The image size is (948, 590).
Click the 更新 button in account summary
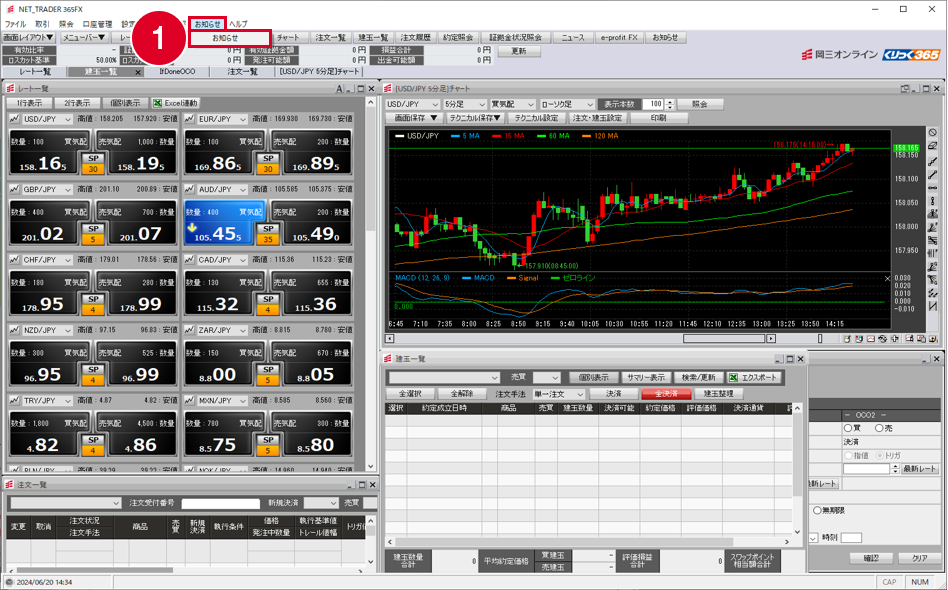click(x=519, y=51)
